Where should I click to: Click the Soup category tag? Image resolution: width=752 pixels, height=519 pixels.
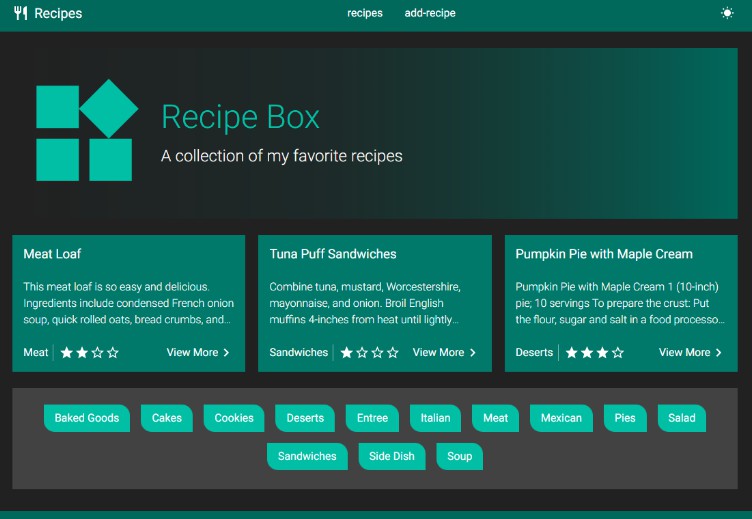tap(459, 457)
